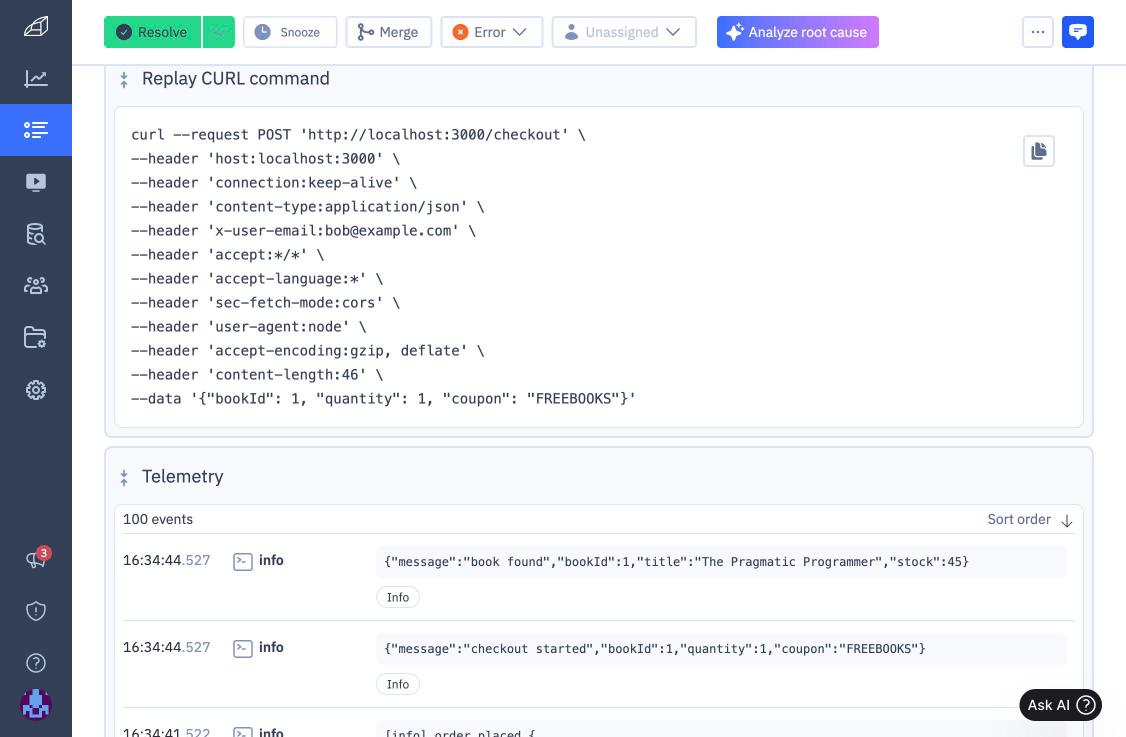Open the help question mark icon in sidebar
Image resolution: width=1126 pixels, height=737 pixels.
tap(36, 663)
